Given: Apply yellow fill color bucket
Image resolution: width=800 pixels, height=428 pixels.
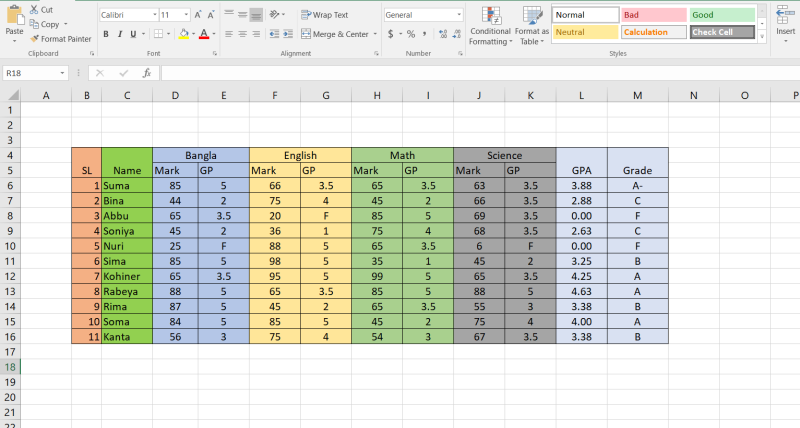Looking at the screenshot, I should pyautogui.click(x=184, y=34).
